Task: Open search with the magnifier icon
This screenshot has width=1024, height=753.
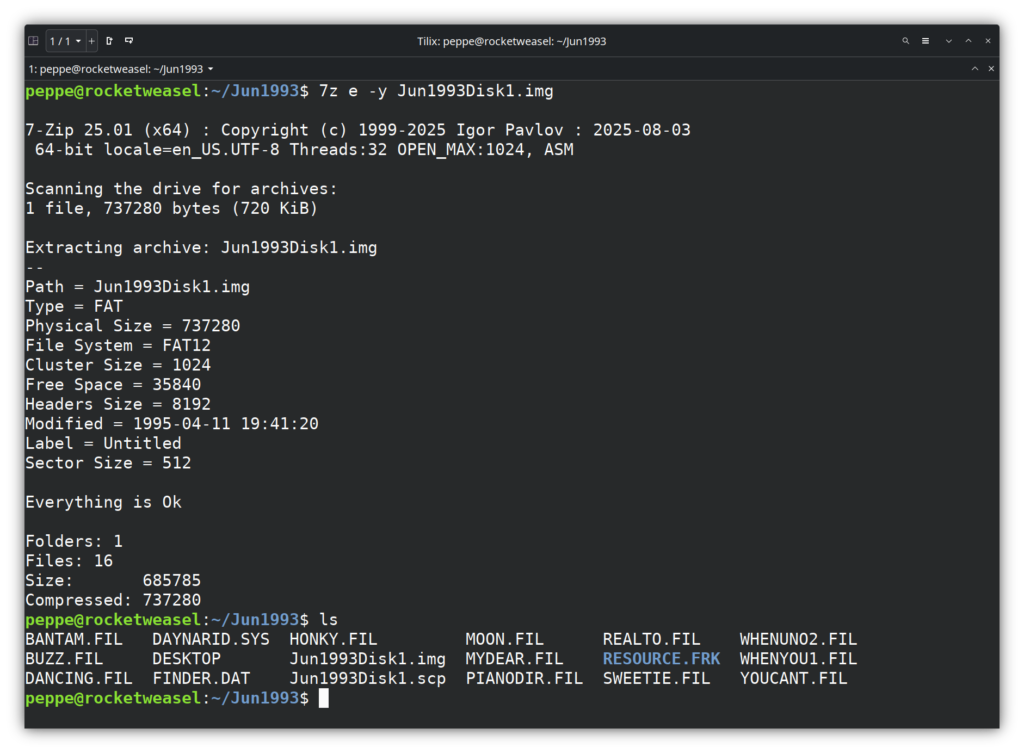Action: point(905,41)
